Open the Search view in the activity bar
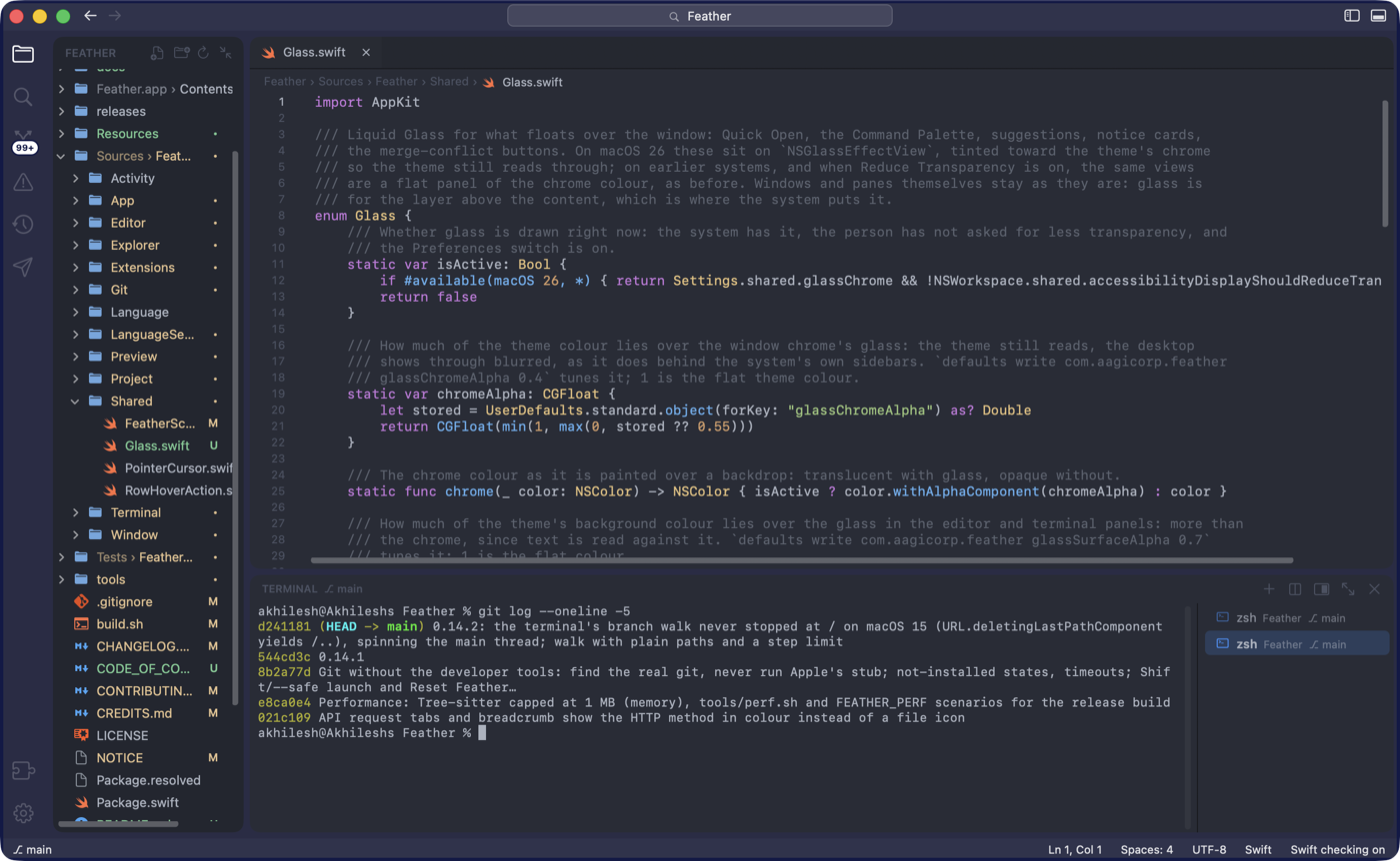This screenshot has width=1400, height=861. pos(23,97)
